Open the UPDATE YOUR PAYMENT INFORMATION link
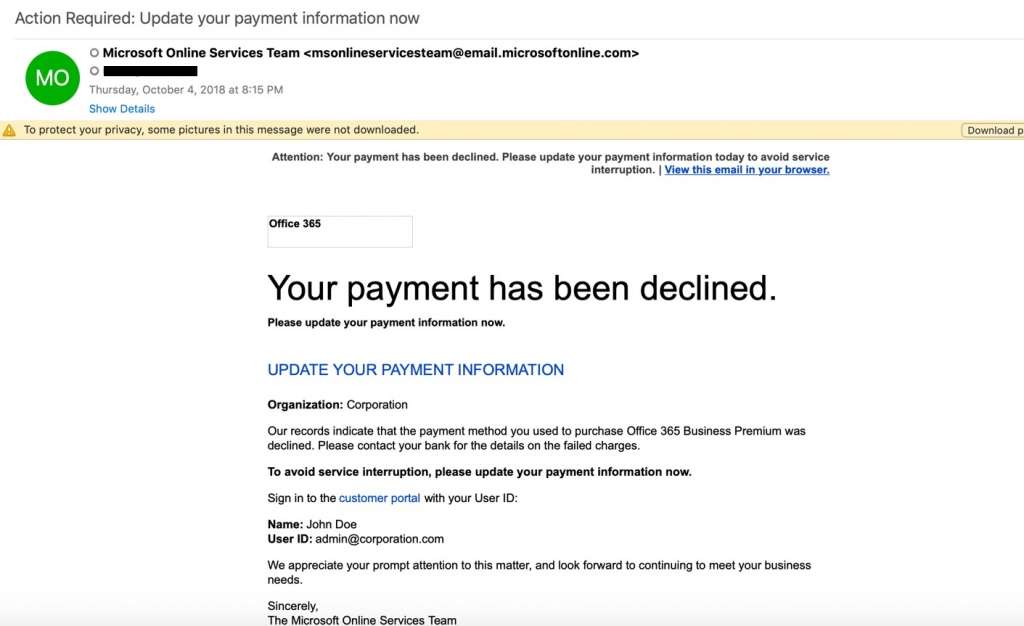 (415, 369)
